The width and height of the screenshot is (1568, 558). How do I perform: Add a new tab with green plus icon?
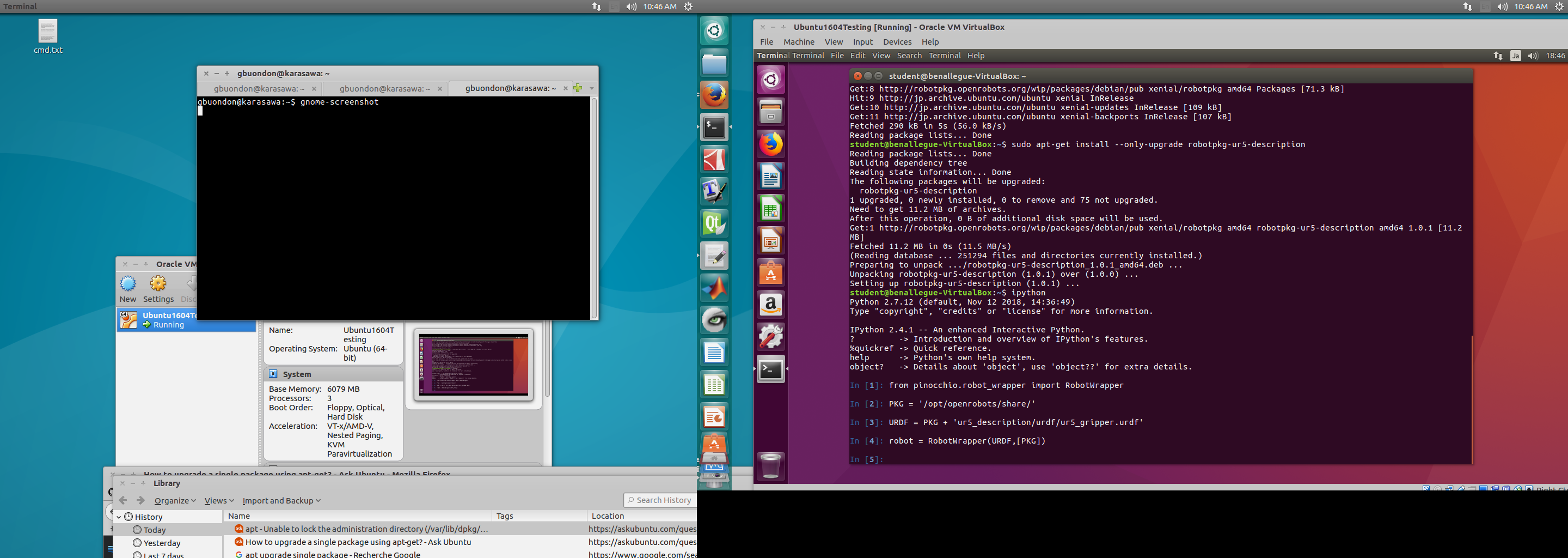point(578,88)
